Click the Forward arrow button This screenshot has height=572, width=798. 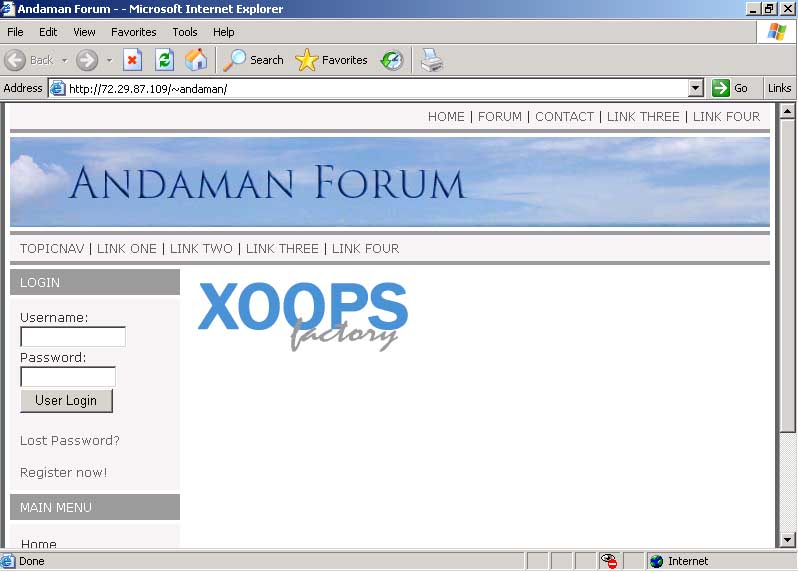(87, 60)
